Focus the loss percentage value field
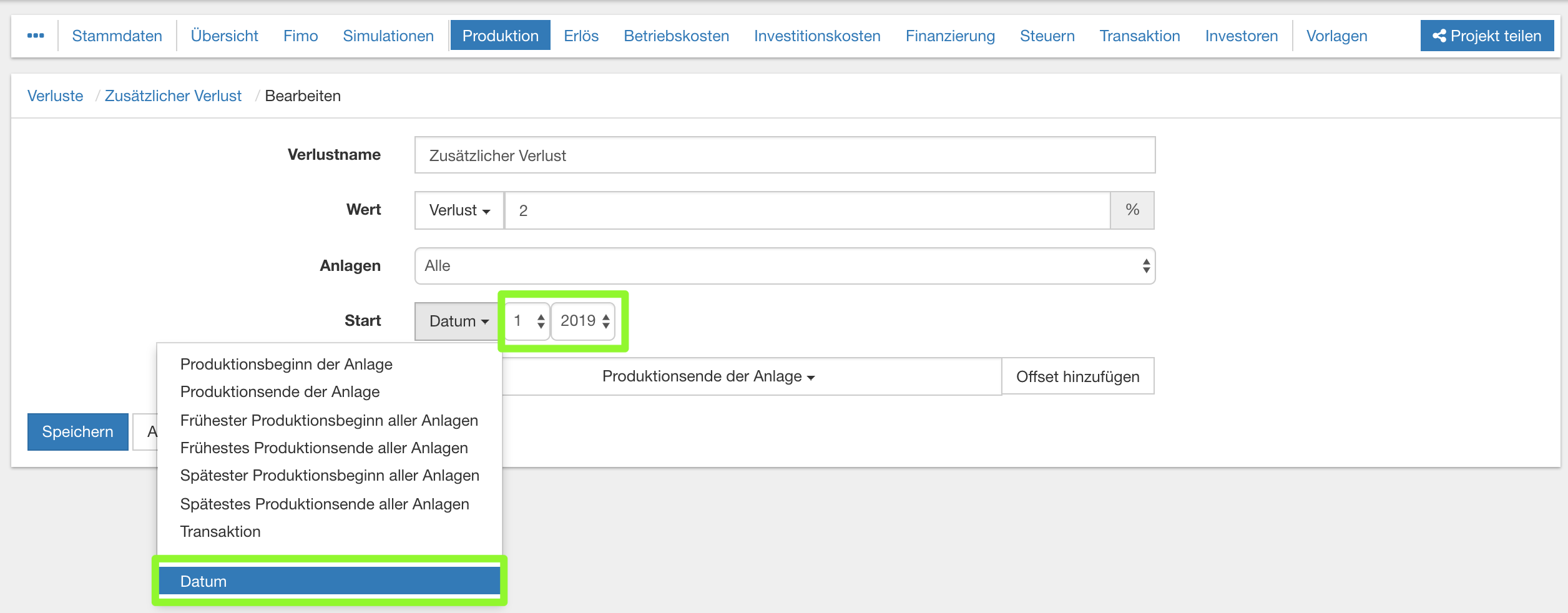1568x613 pixels. coord(806,210)
